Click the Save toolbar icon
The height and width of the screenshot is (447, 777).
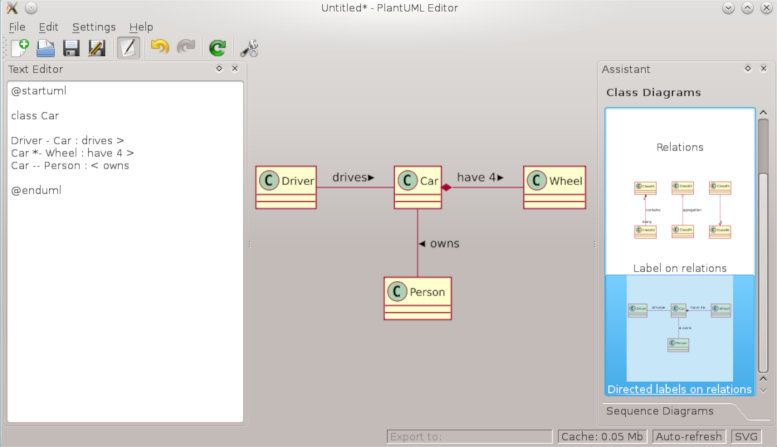(x=71, y=47)
